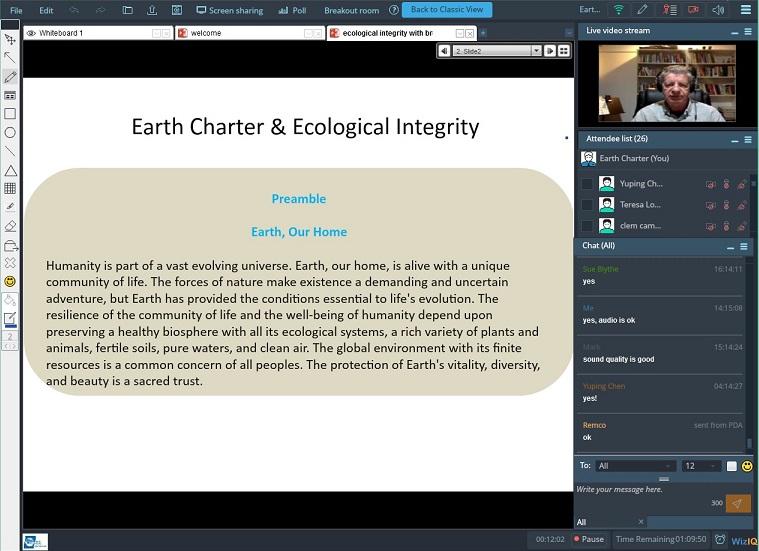Open the slide selector dropdown
The height and width of the screenshot is (551, 759).
click(x=536, y=50)
